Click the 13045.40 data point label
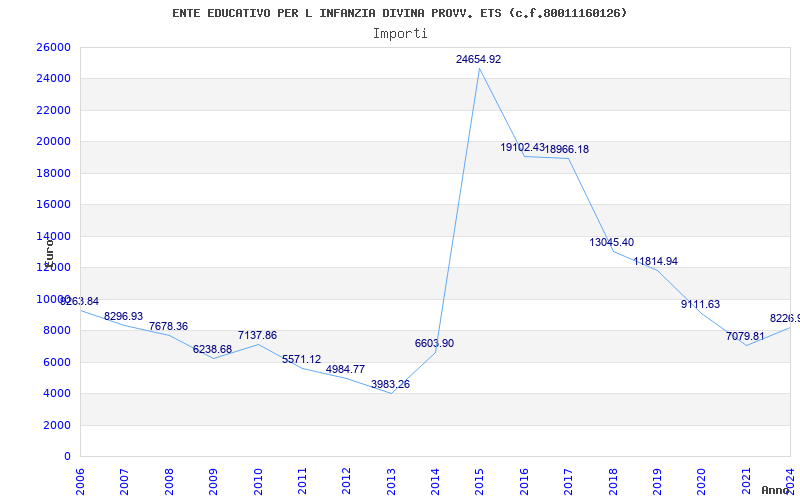This screenshot has height=500, width=800. coord(612,242)
